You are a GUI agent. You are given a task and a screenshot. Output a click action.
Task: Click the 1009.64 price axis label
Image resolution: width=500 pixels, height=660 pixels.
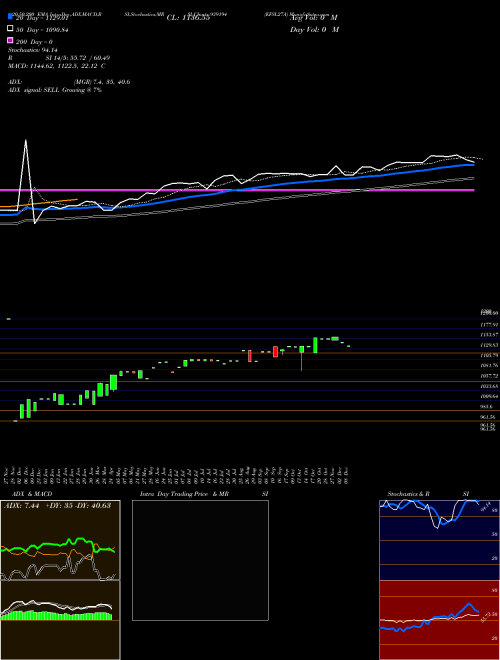pyautogui.click(x=489, y=397)
